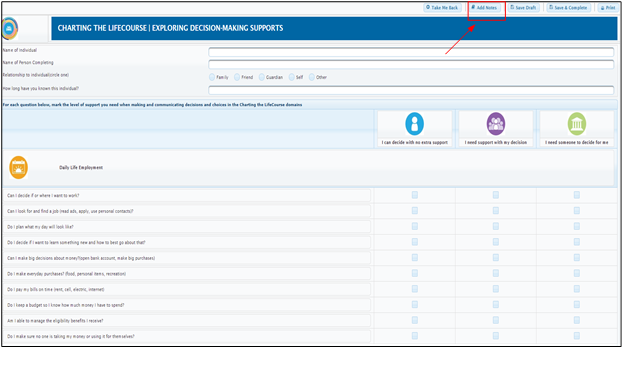Check 'need support' for everyday purchases
624x366 pixels.
pyautogui.click(x=496, y=273)
